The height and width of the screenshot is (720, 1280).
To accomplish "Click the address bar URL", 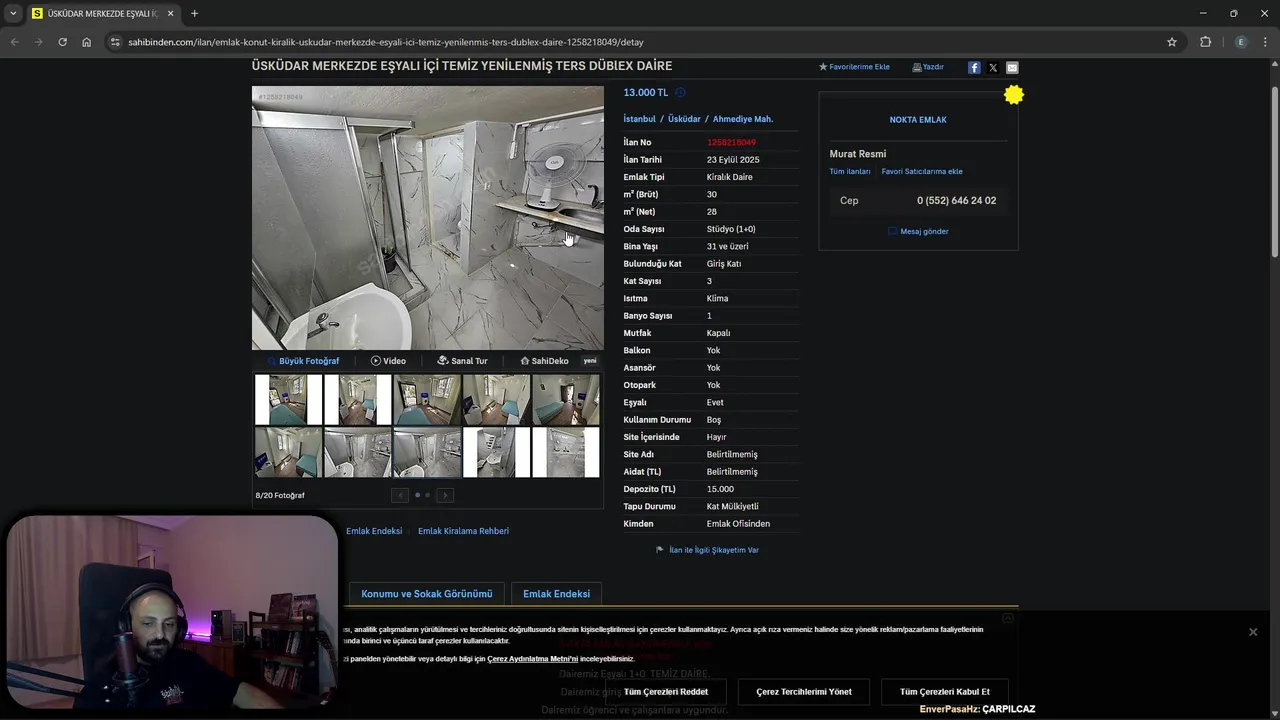I will point(386,42).
